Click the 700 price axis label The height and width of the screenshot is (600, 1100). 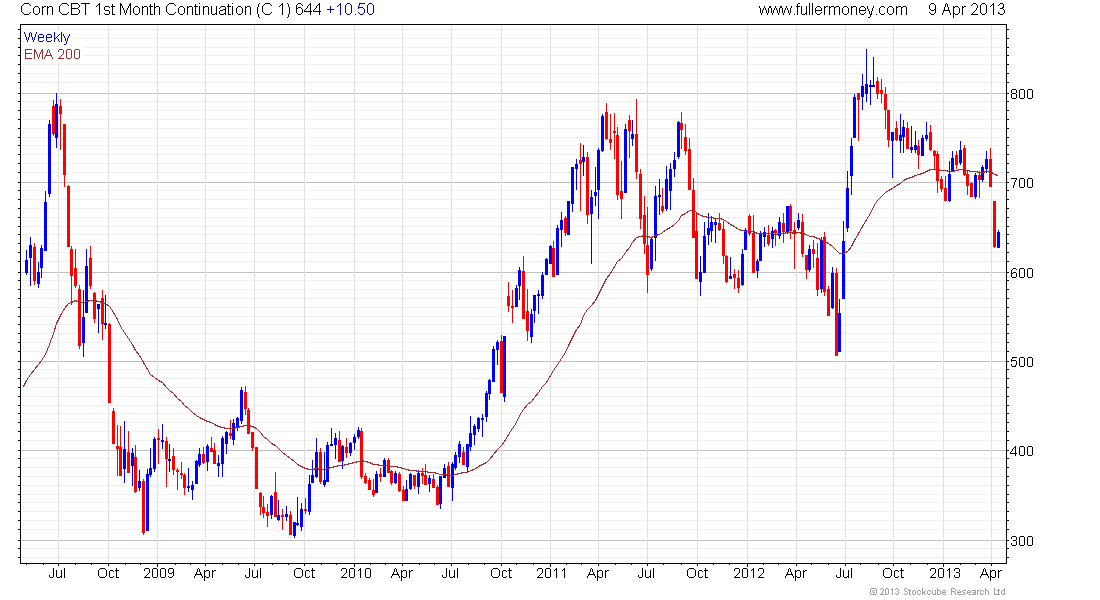[x=1021, y=183]
